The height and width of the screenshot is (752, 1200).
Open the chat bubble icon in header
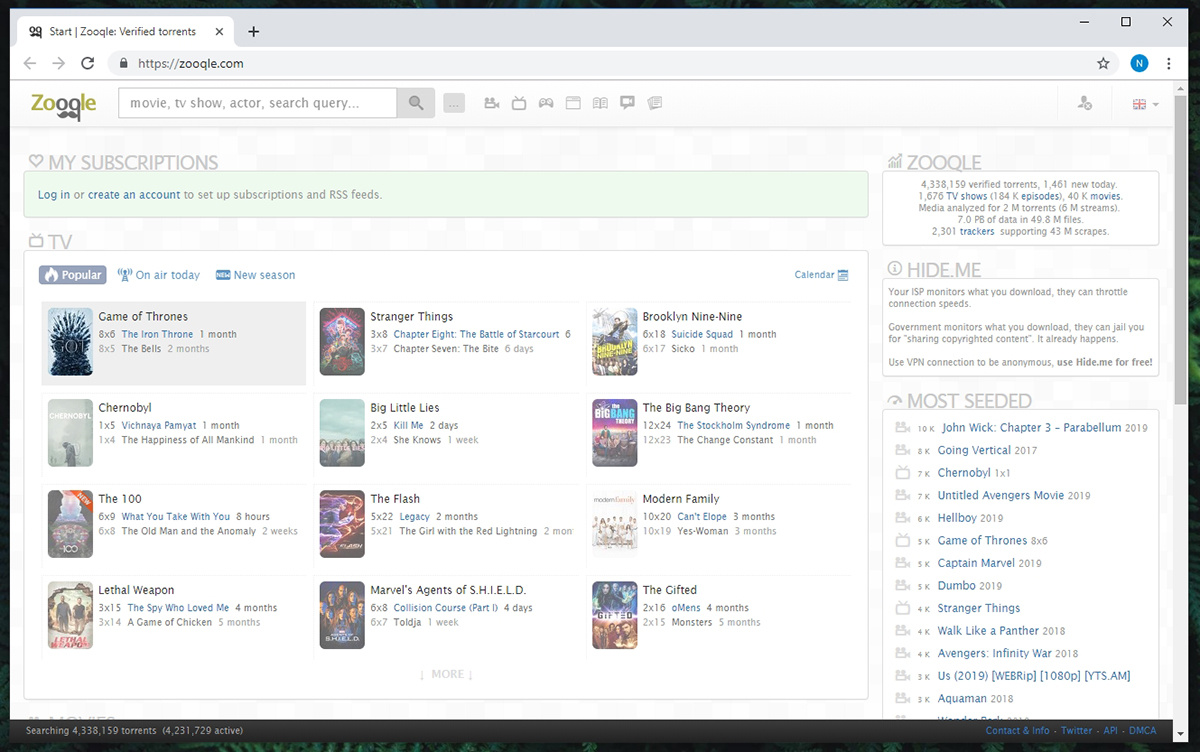pyautogui.click(x=627, y=103)
